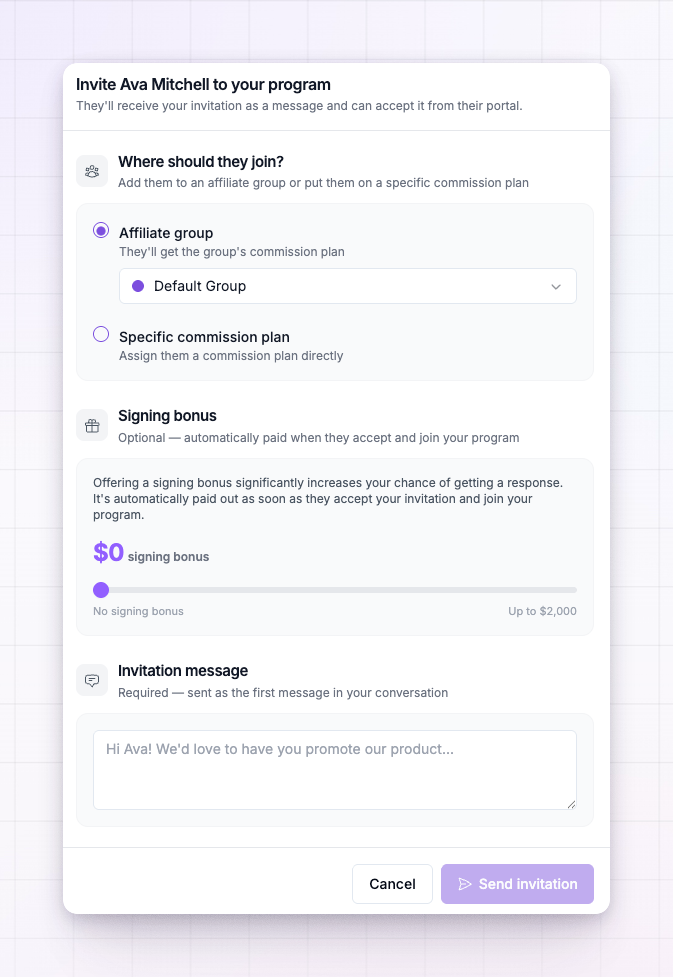The width and height of the screenshot is (673, 977).
Task: Click Cancel to dismiss the invitation
Action: (x=392, y=884)
